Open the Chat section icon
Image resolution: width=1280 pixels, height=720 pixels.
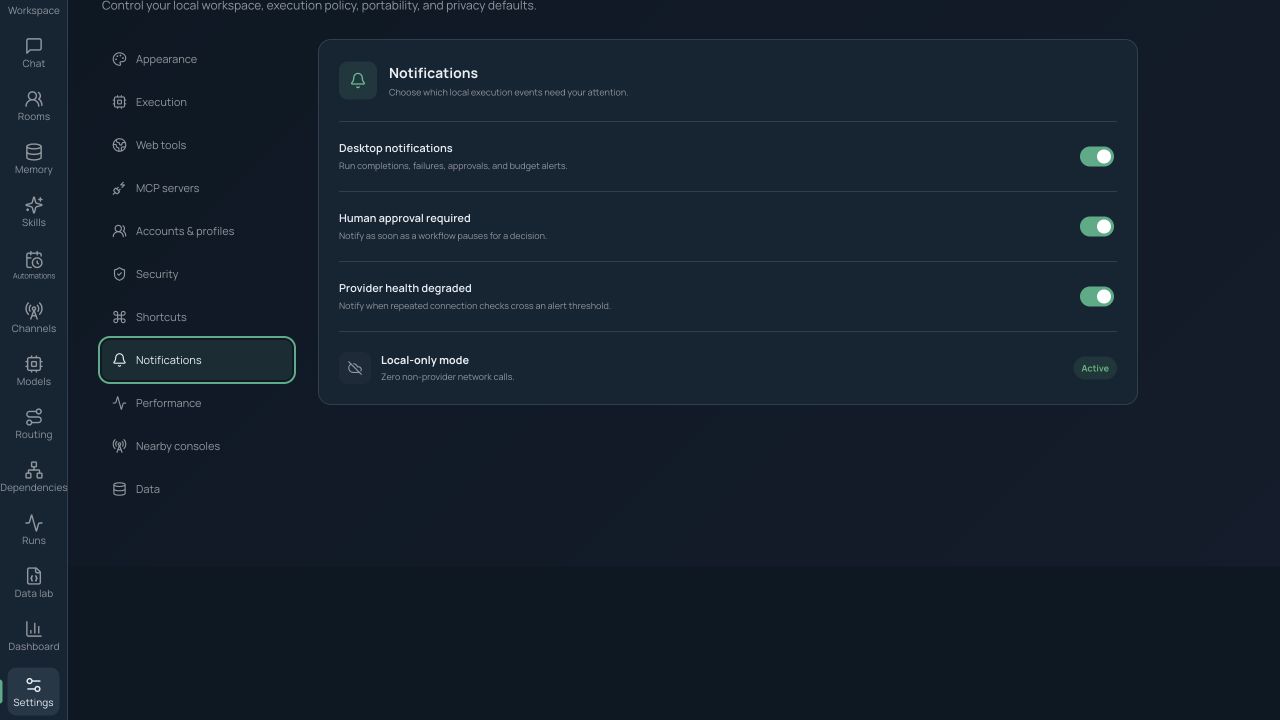(34, 46)
